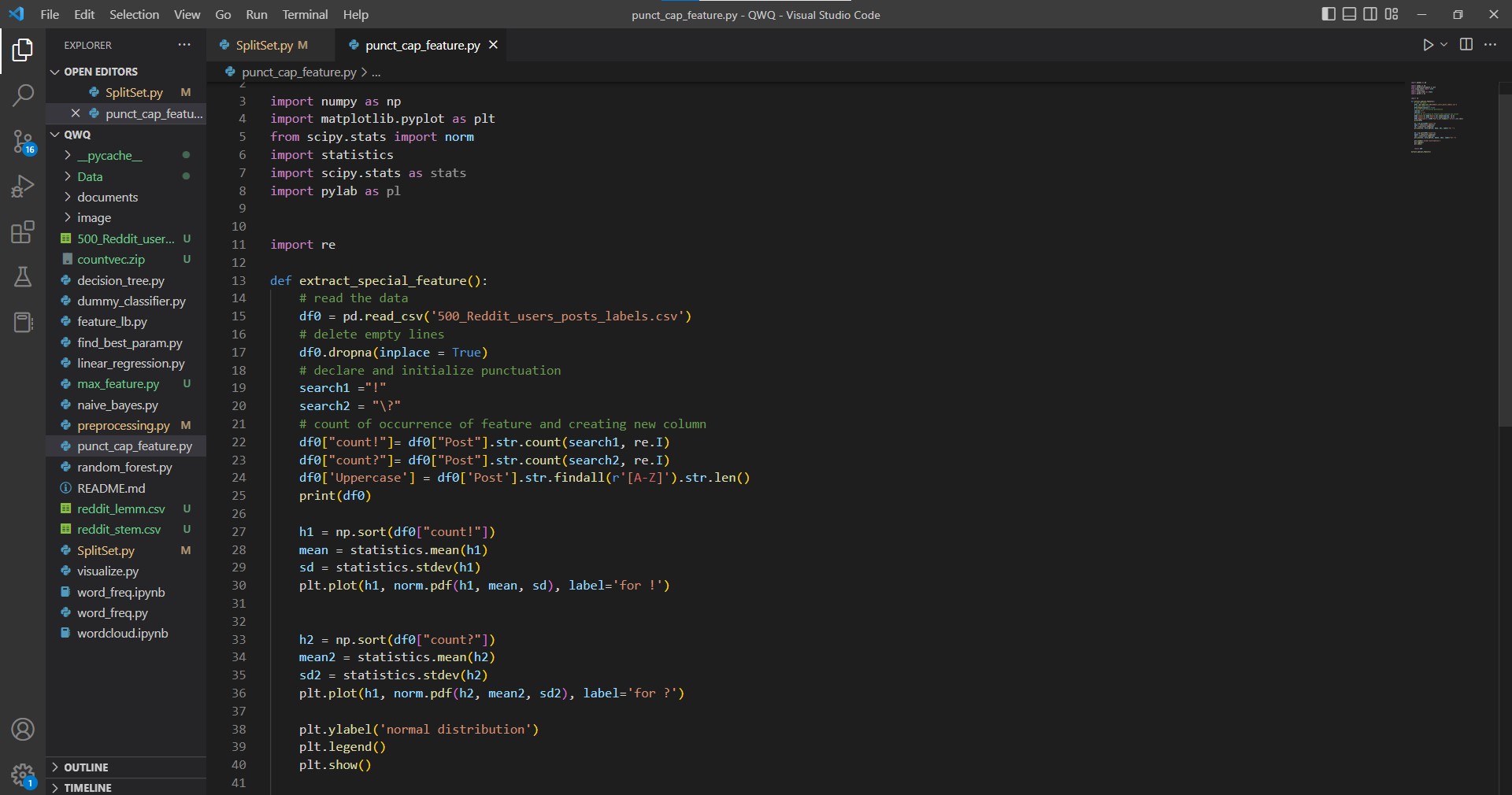Screen dimensions: 1512x795
Task: Switch to the SplitSet.py tab
Action: 271,45
